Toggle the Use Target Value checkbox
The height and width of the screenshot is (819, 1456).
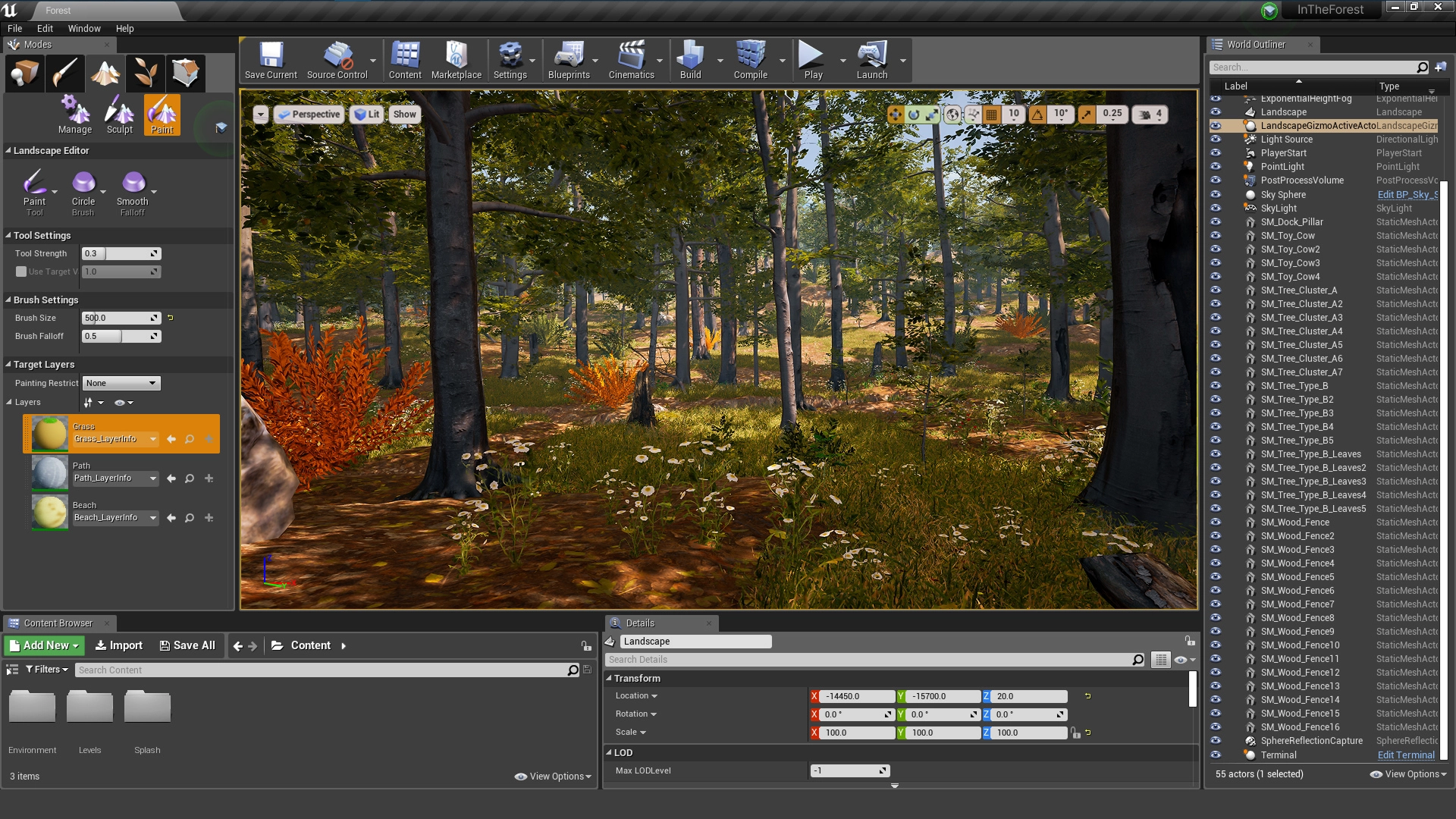[21, 271]
